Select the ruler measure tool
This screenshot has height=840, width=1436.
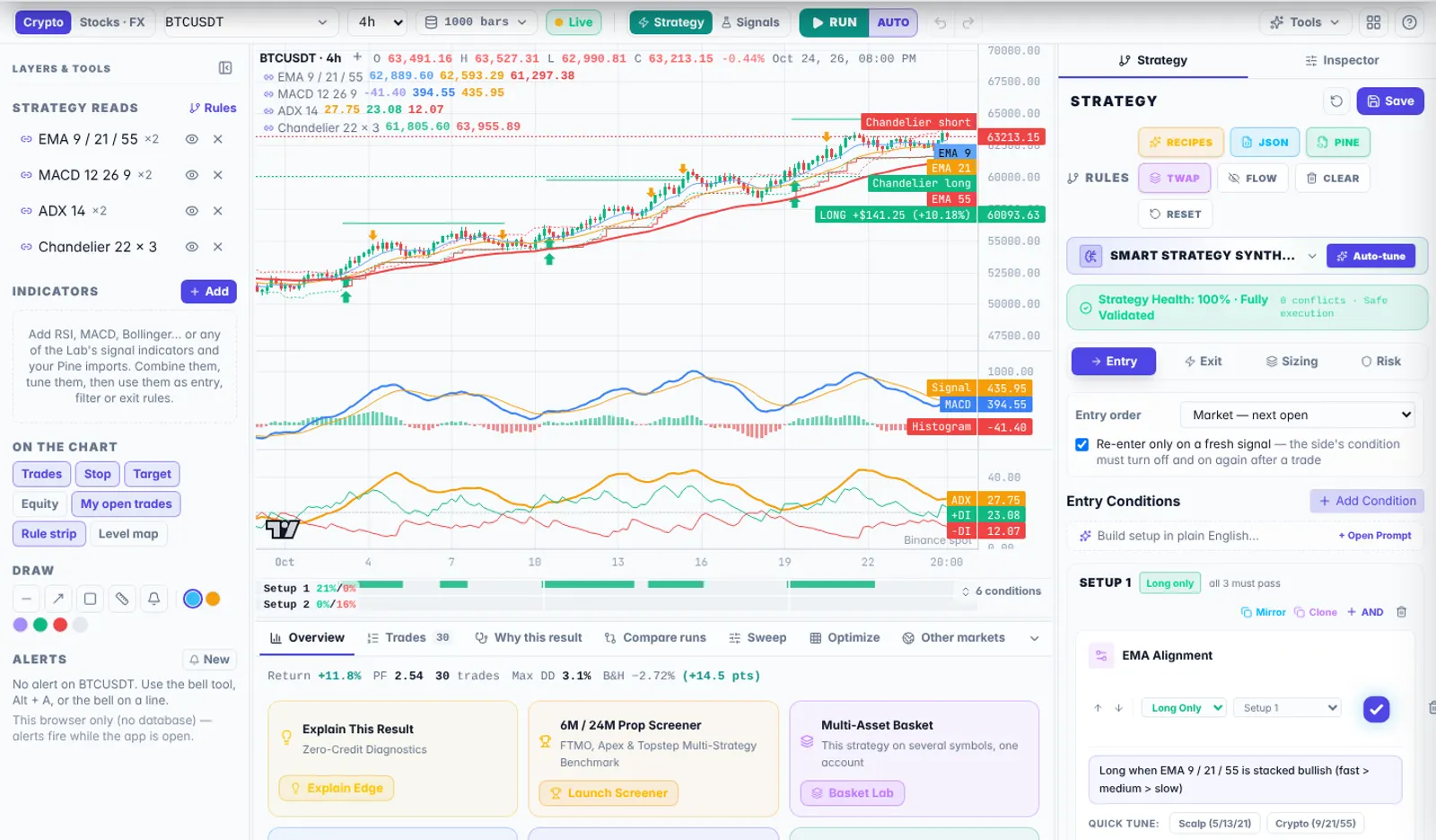click(122, 599)
